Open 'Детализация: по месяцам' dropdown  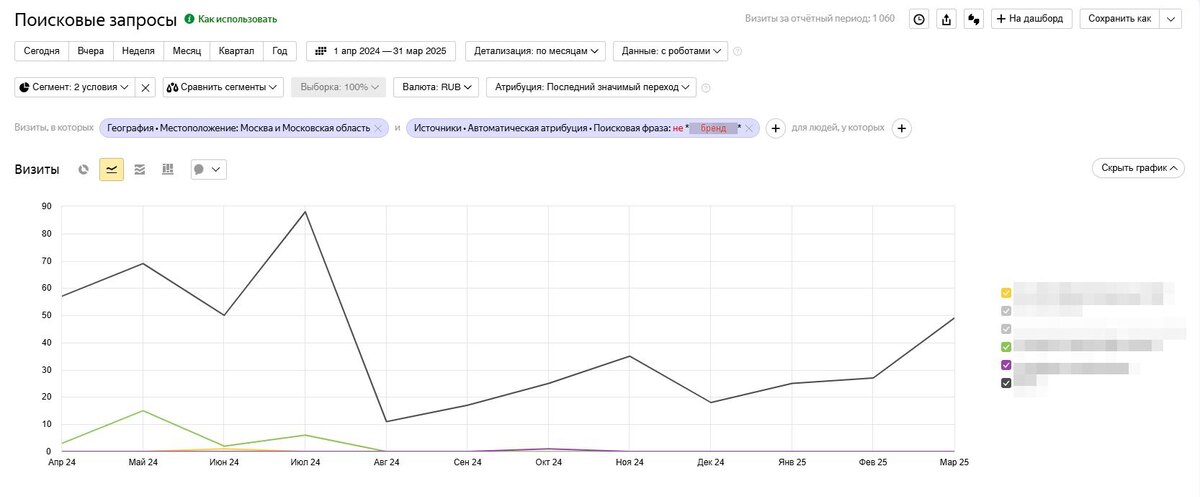pyautogui.click(x=536, y=51)
